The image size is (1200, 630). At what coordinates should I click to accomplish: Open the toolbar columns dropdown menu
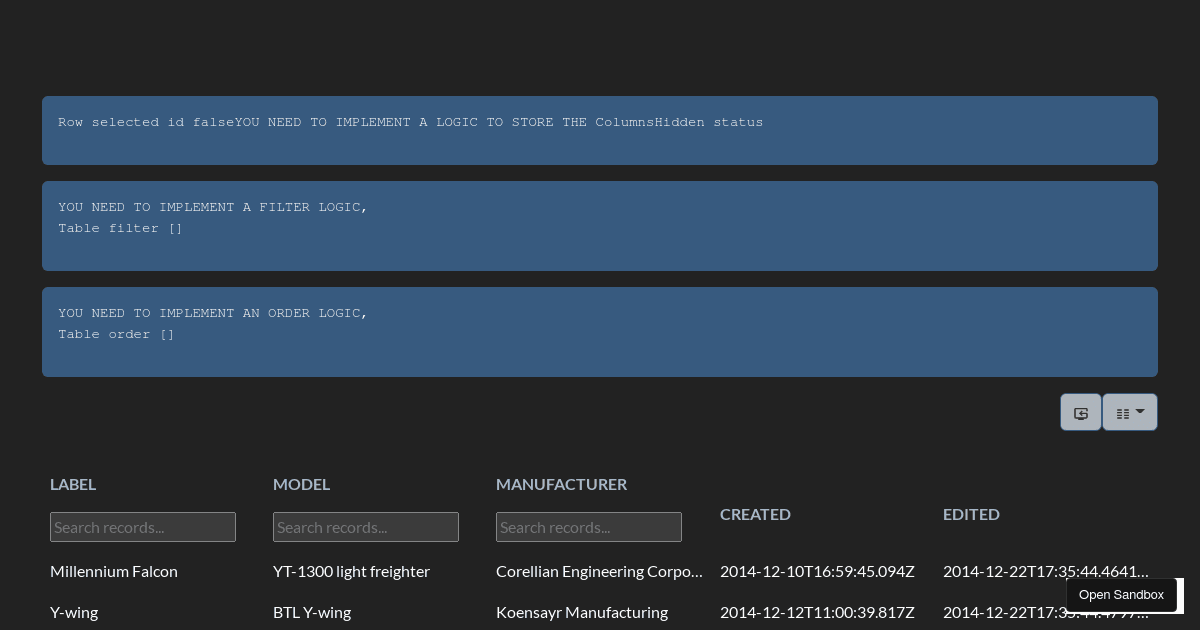pos(1130,412)
